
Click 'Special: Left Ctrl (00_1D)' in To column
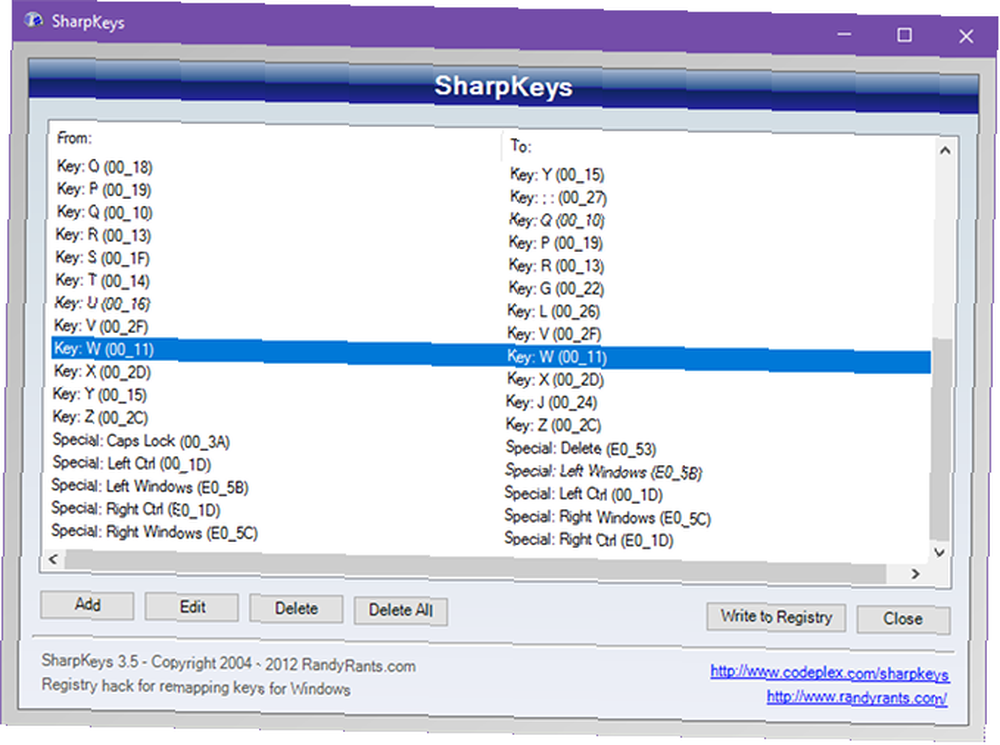(584, 494)
